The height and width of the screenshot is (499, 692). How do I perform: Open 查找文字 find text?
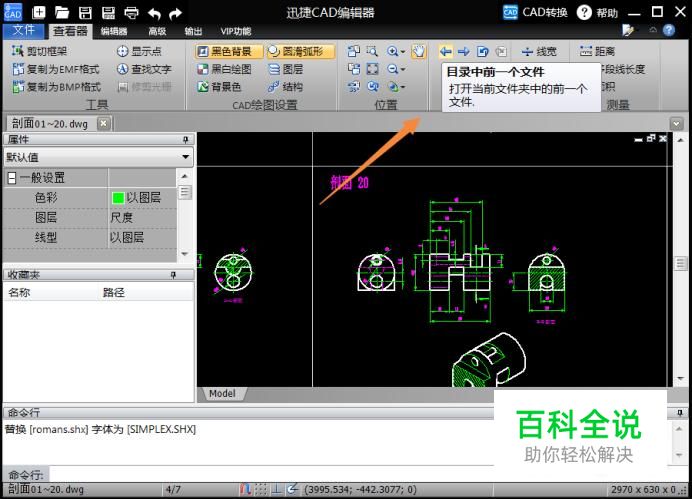coord(144,69)
